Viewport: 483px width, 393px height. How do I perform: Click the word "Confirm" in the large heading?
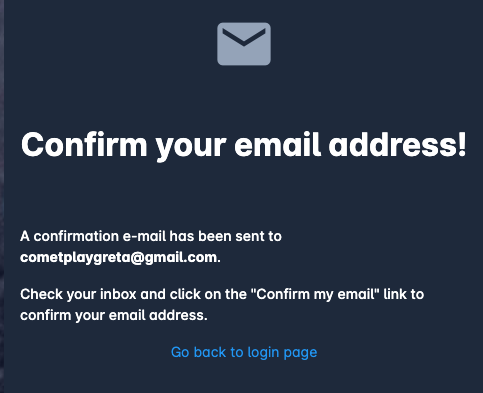(x=84, y=144)
